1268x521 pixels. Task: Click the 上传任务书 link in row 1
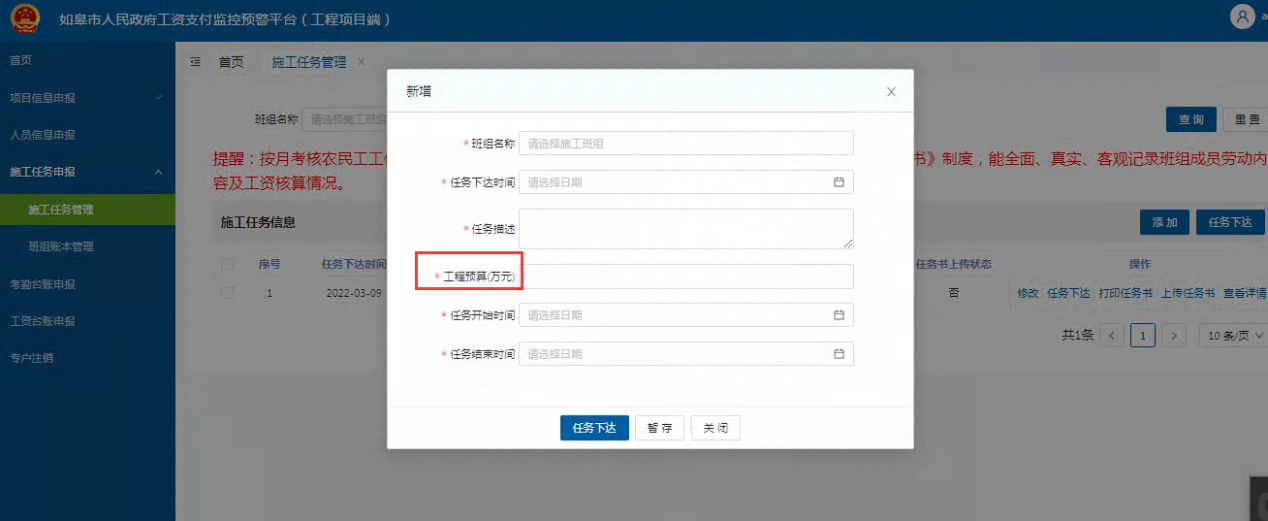pos(1188,293)
